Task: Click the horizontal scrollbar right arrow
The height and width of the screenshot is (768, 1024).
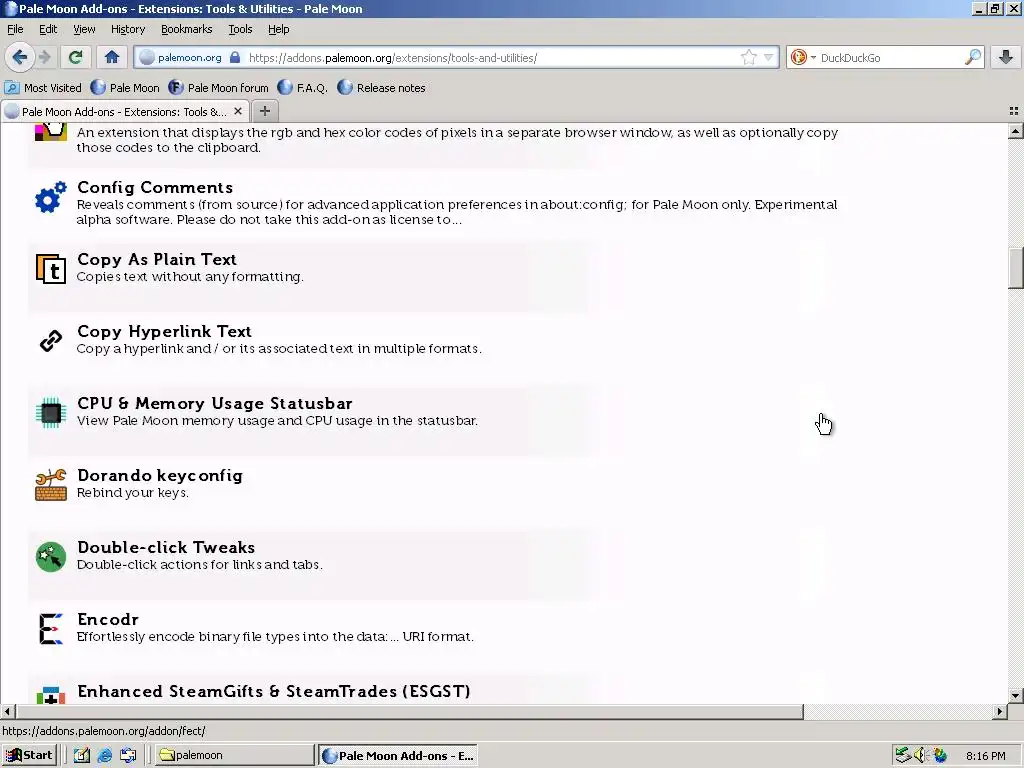Action: tap(1000, 711)
